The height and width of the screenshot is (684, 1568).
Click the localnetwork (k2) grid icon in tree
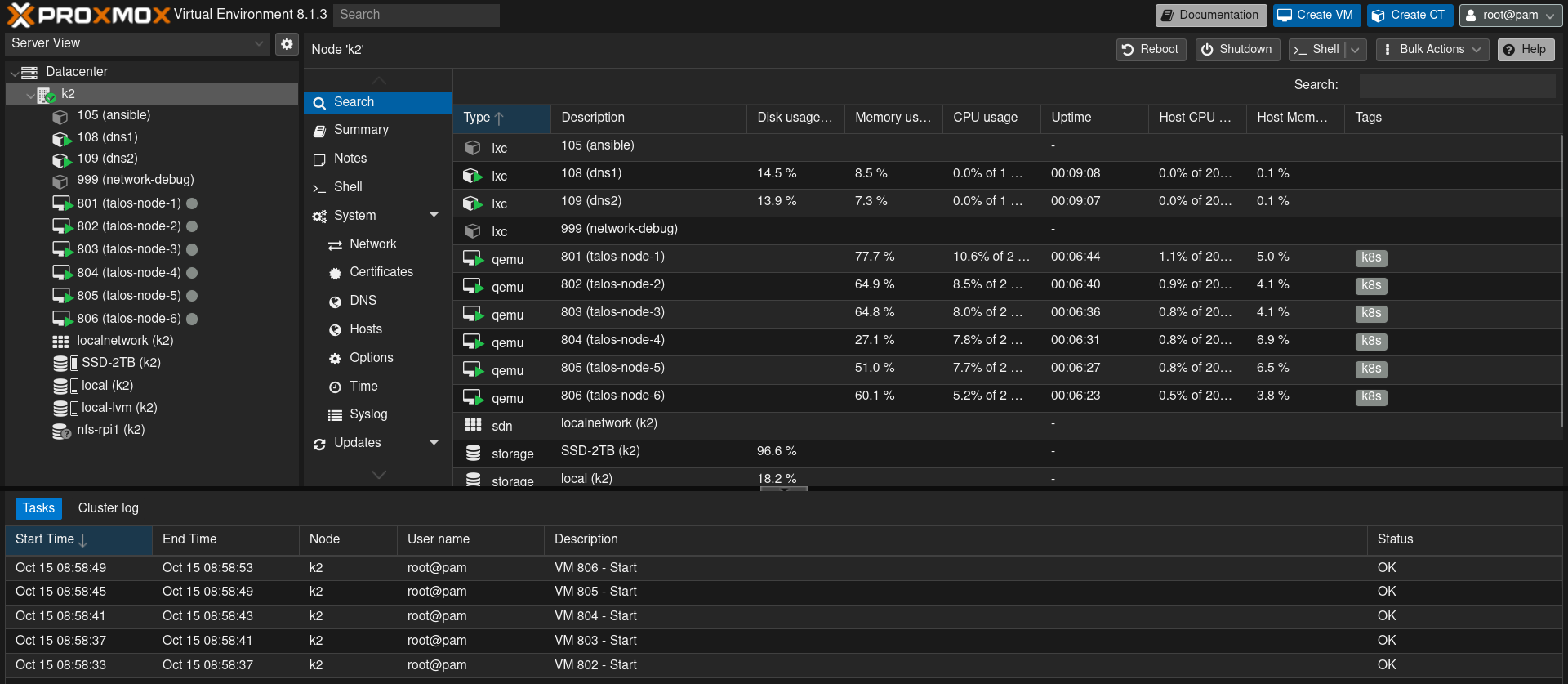(61, 342)
